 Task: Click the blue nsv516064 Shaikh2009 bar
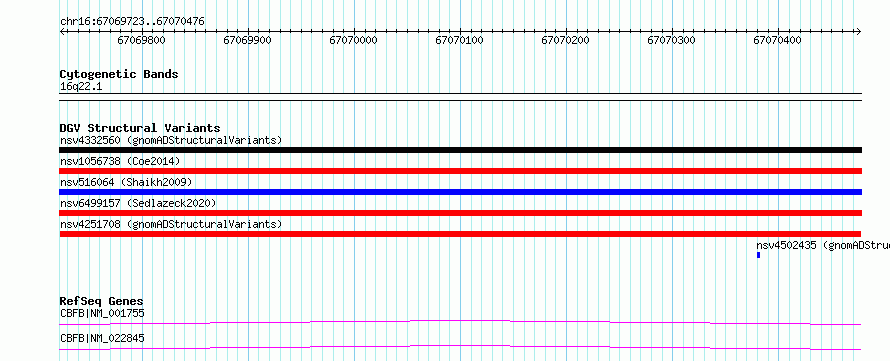click(x=460, y=192)
